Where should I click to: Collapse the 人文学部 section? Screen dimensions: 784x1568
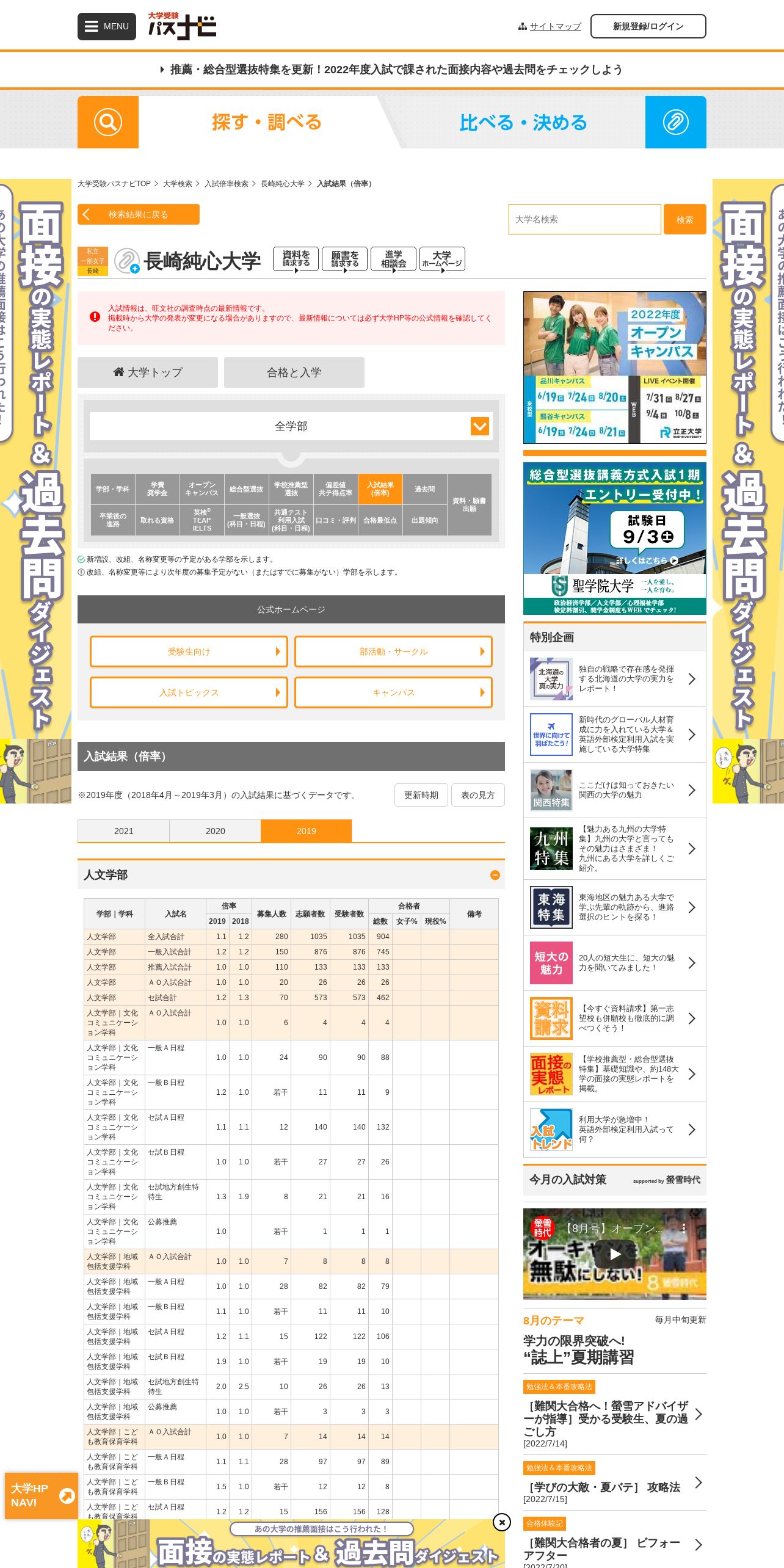tap(495, 875)
